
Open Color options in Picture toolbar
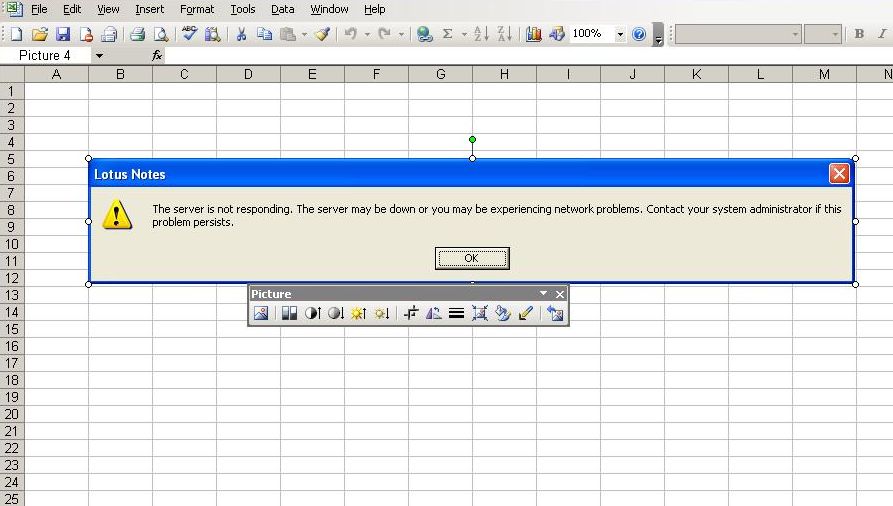(289, 313)
